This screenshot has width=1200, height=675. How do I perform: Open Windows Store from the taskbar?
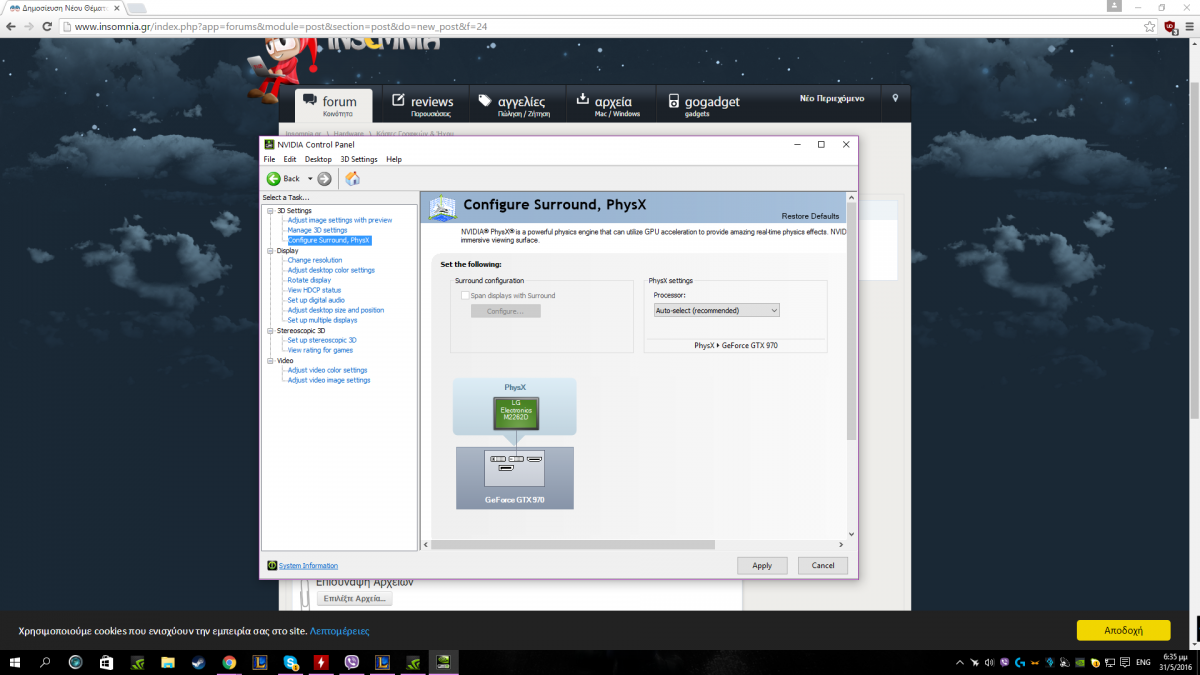[106, 662]
